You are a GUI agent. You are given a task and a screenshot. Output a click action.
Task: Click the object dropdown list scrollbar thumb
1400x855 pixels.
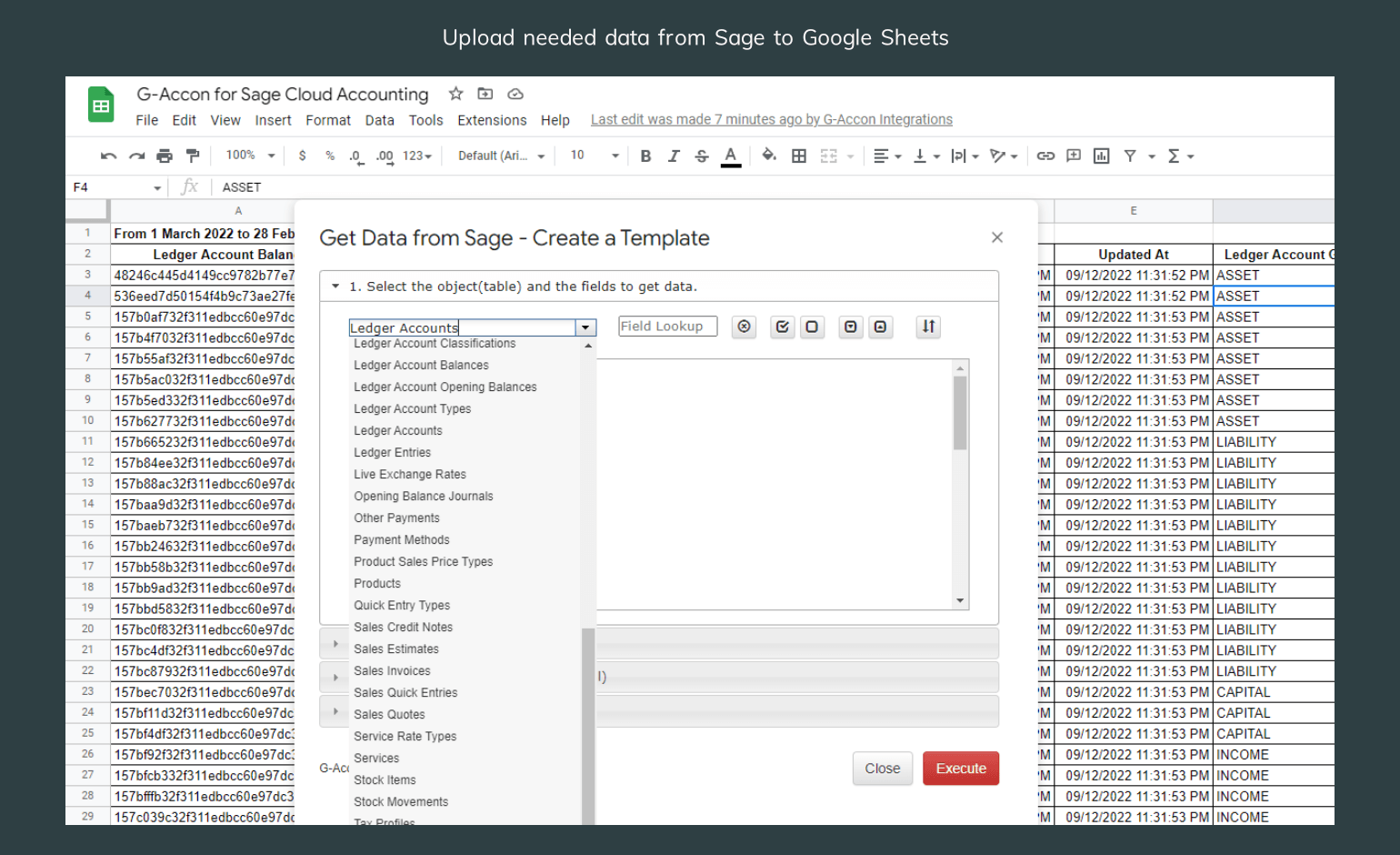(588, 726)
